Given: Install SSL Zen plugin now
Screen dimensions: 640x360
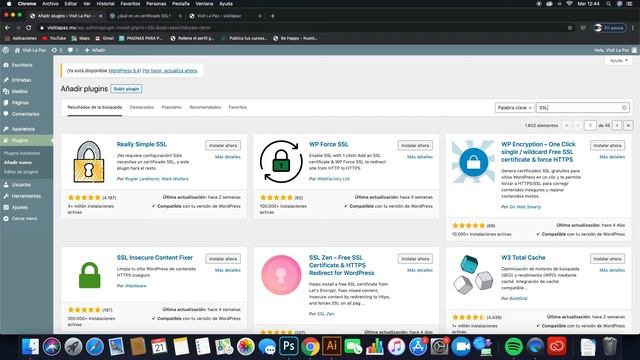Looking at the screenshot, I should (x=415, y=259).
